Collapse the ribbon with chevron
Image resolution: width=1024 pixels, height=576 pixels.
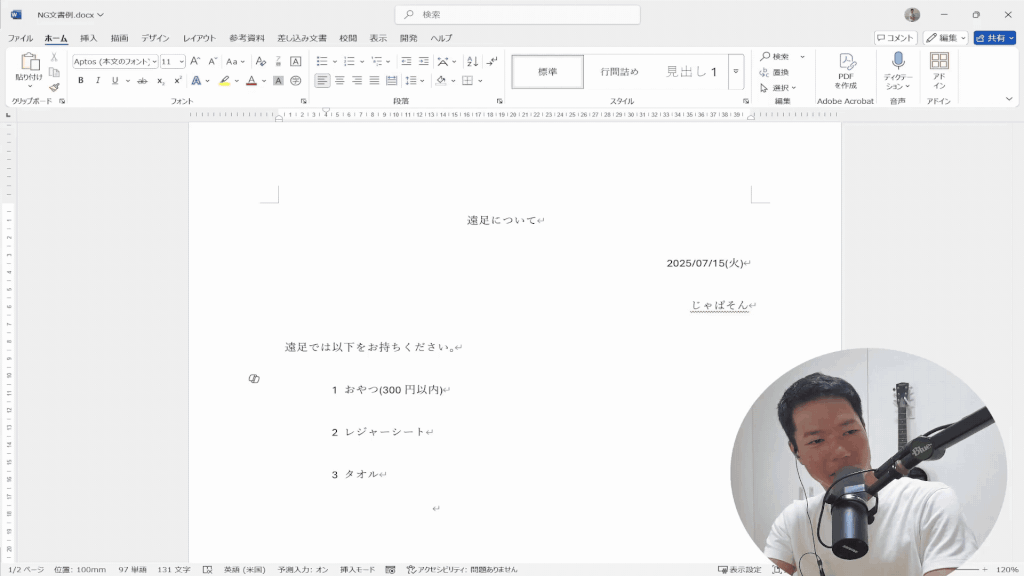coord(1009,99)
